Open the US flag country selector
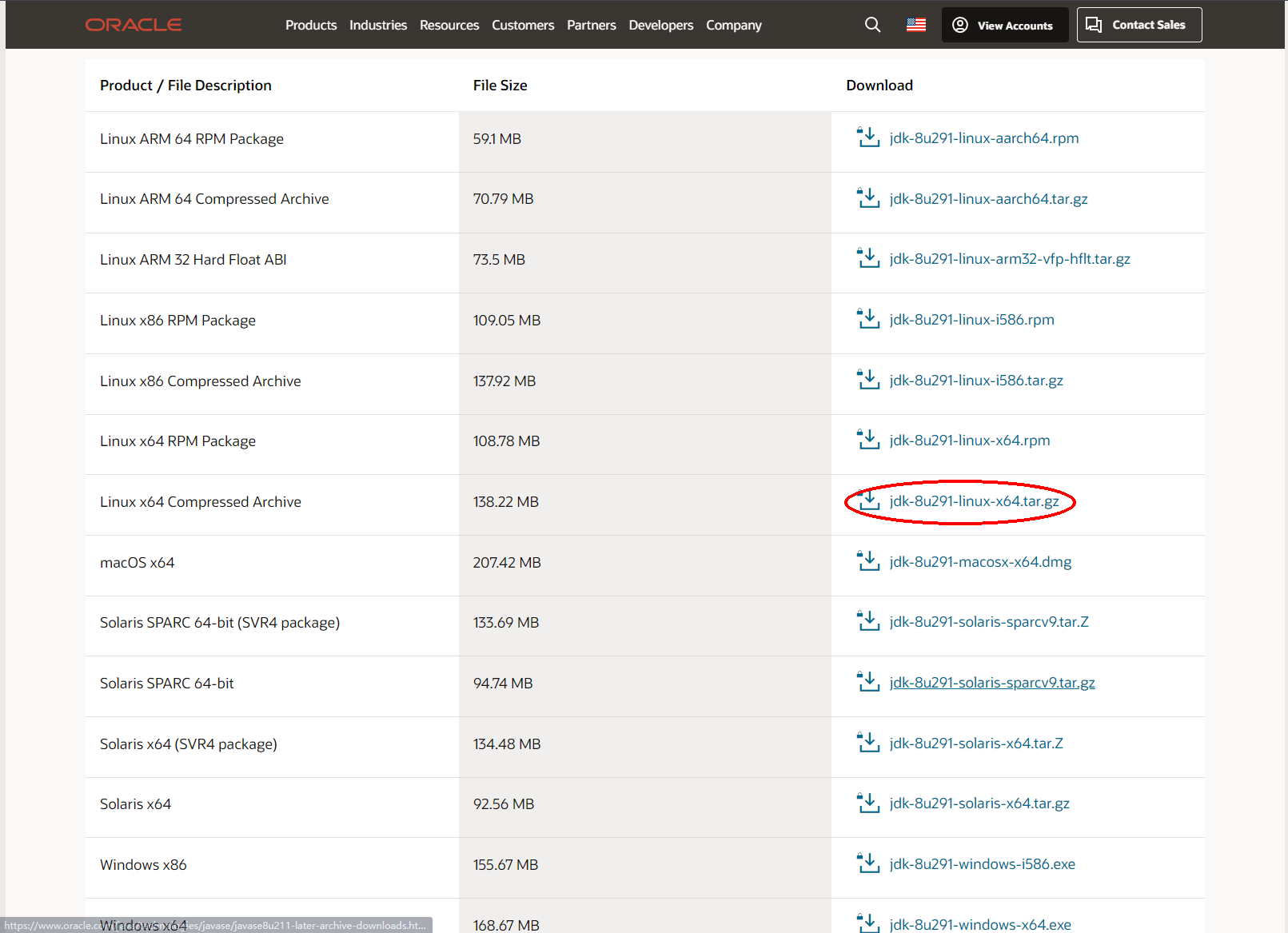1288x933 pixels. pos(916,25)
